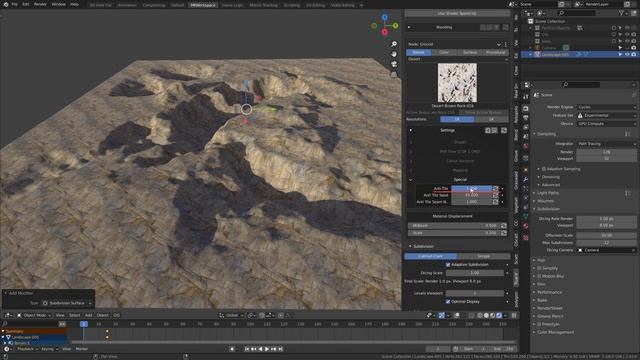Click the Blender logo icon in menu bar
The image size is (640, 360).
[x=6, y=4]
